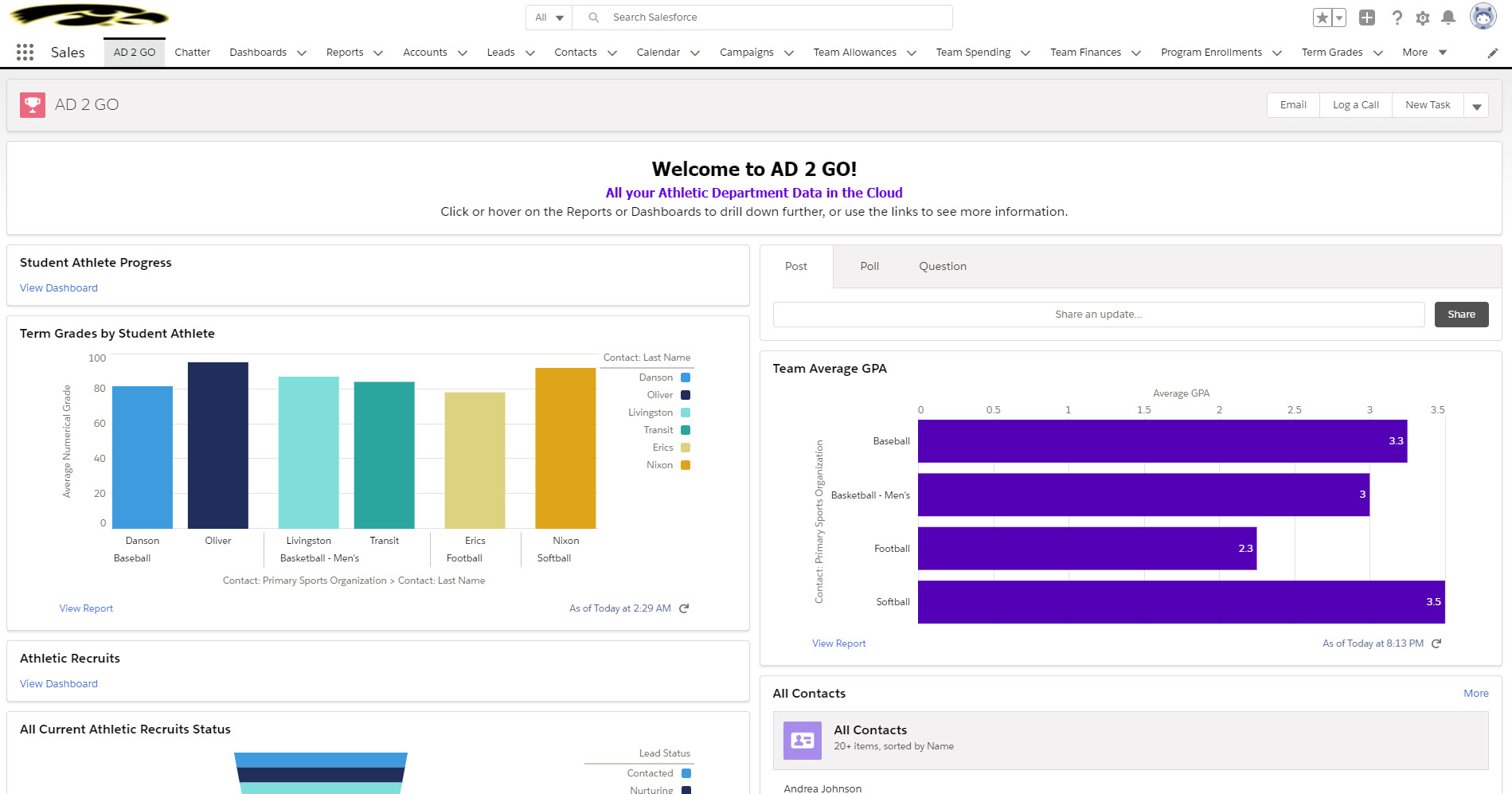Switch to the Question tab
Image resolution: width=1512 pixels, height=794 pixels.
coord(943,266)
